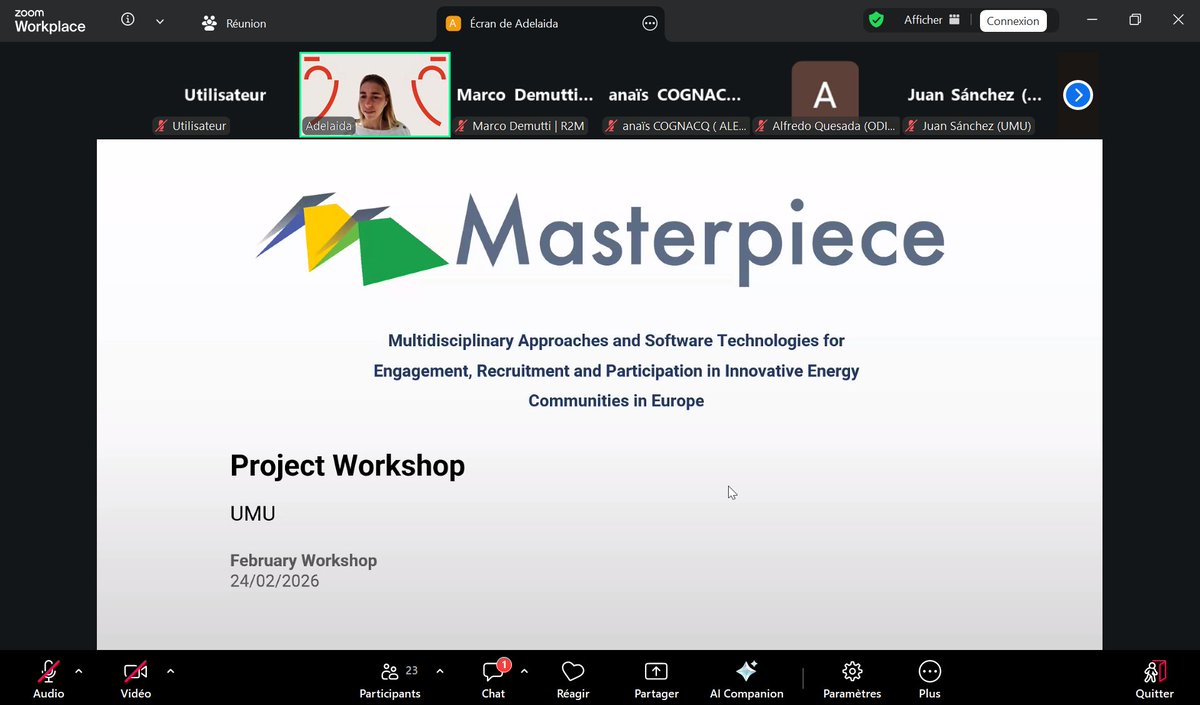The image size is (1200, 705).
Task: Restore the Zoom window size
Action: point(1135,20)
